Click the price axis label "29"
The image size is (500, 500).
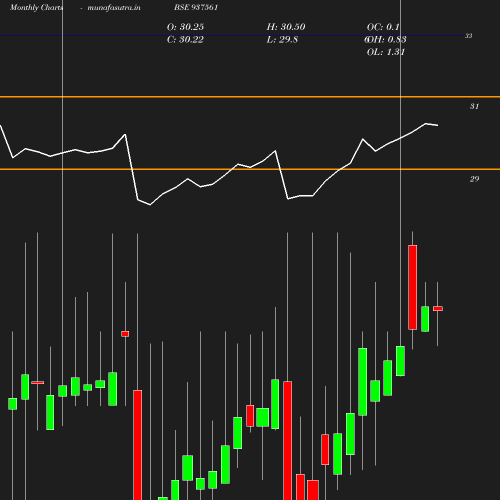tap(474, 179)
